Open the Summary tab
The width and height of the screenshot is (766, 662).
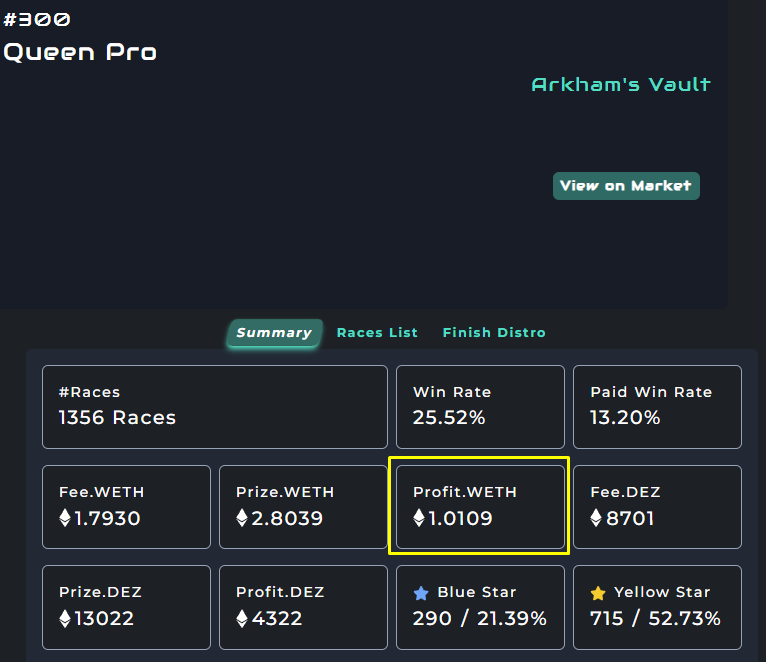[274, 333]
